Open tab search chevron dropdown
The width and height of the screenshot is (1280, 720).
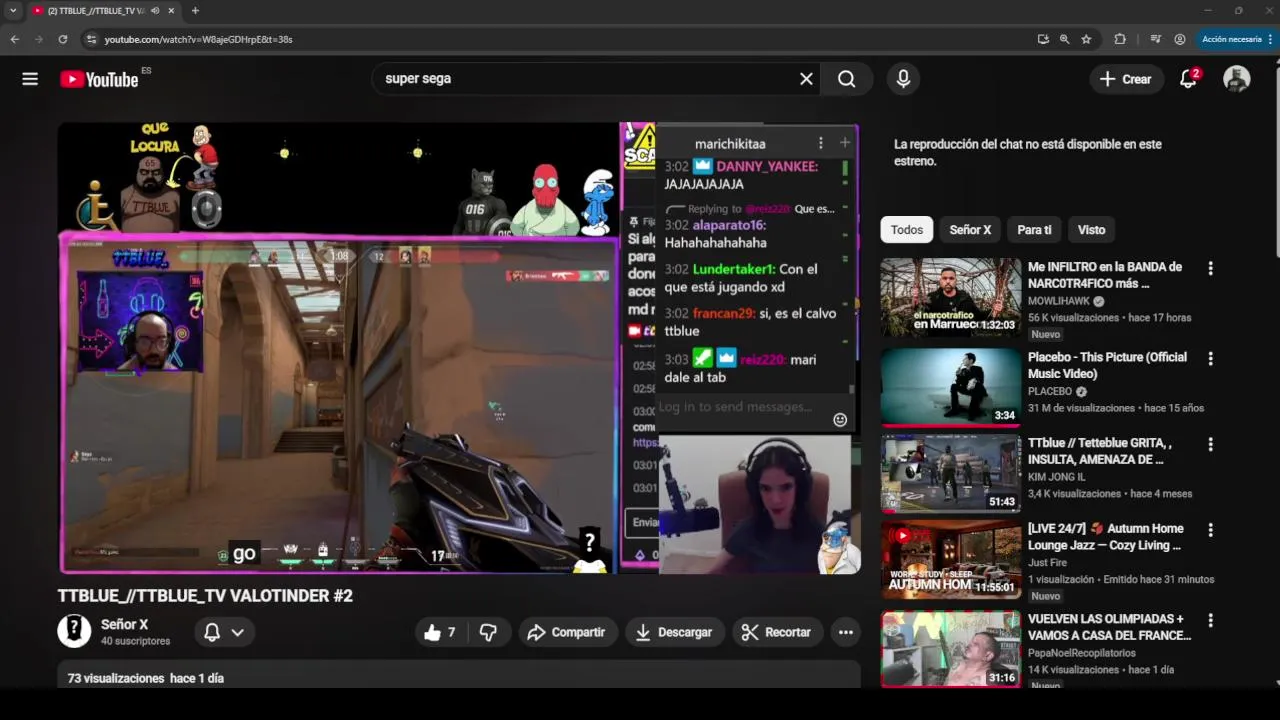click(x=13, y=11)
